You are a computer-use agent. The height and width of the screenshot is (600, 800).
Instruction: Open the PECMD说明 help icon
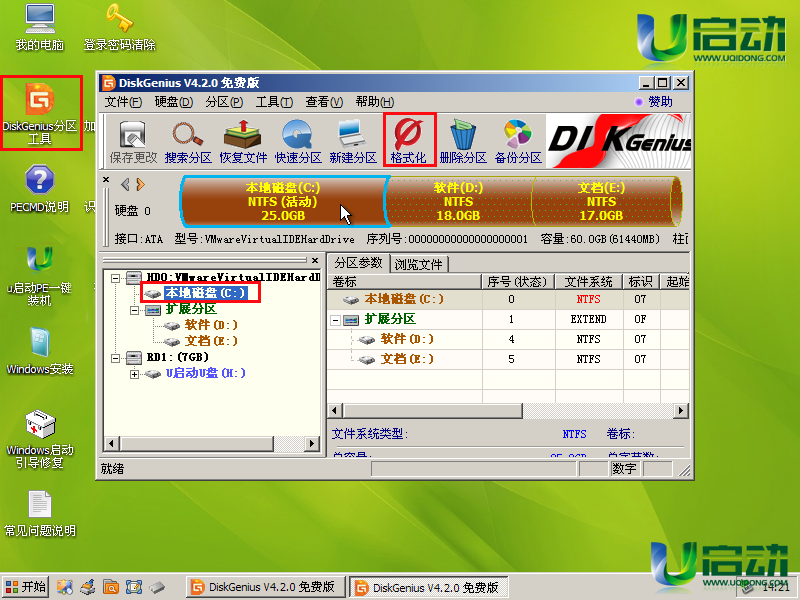tap(40, 188)
